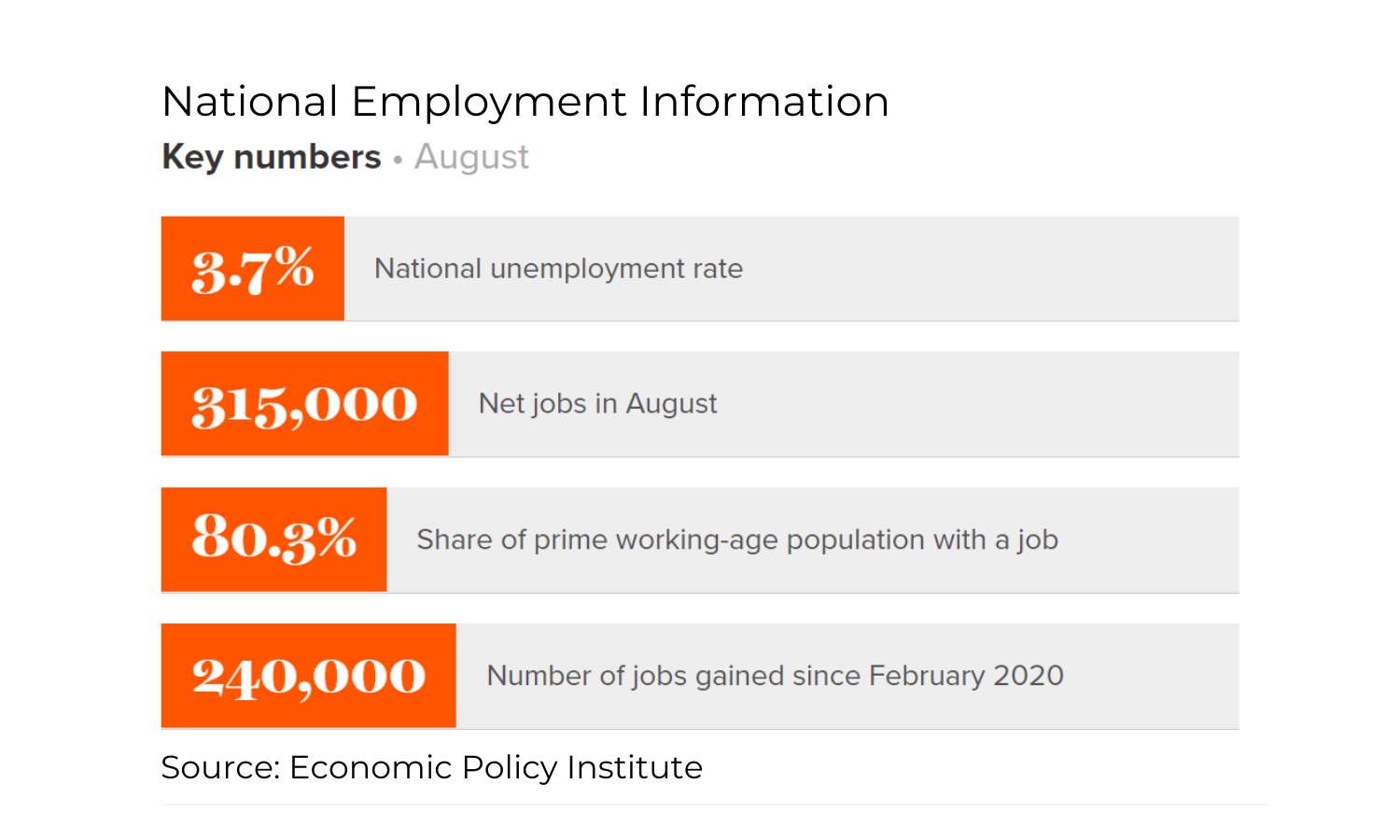Click the 80.3% orange box
The image size is (1400, 840).
tap(274, 539)
